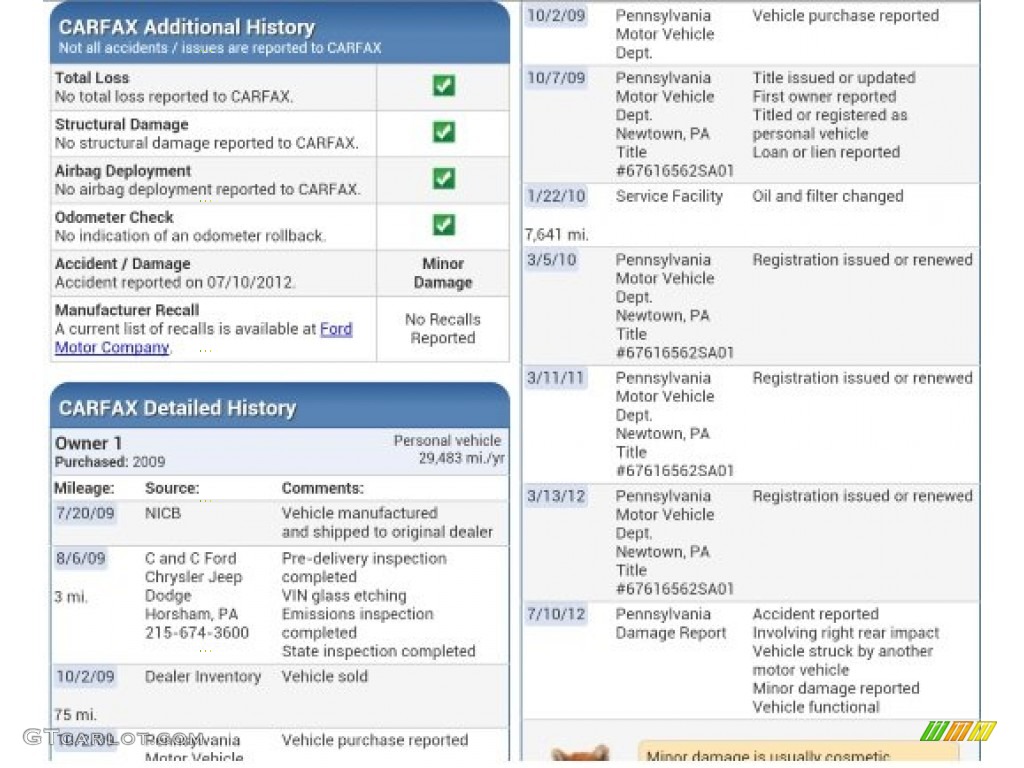Select 'Oil and filter changed' comment
This screenshot has height=768, width=1024.
pos(827,197)
